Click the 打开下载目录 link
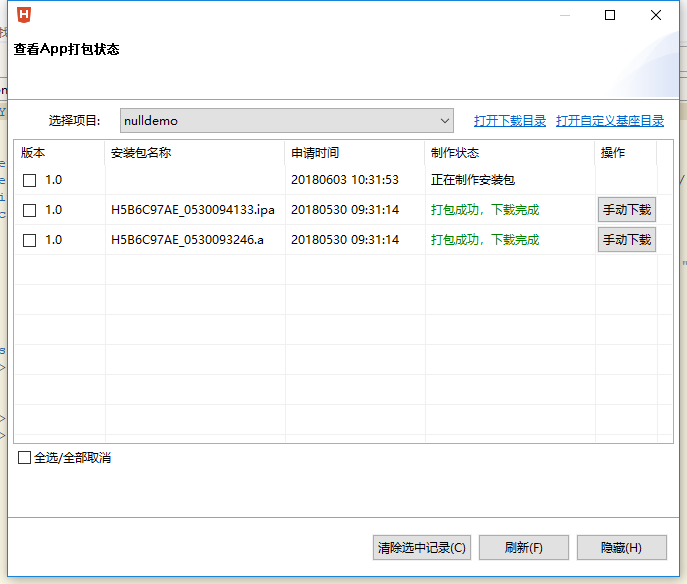687x584 pixels. 510,121
